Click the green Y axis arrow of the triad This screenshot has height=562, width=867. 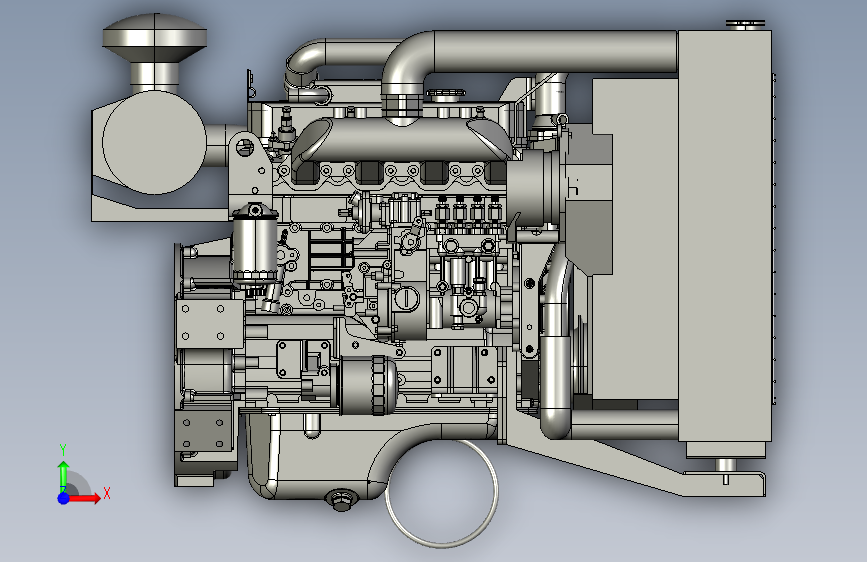click(x=64, y=476)
